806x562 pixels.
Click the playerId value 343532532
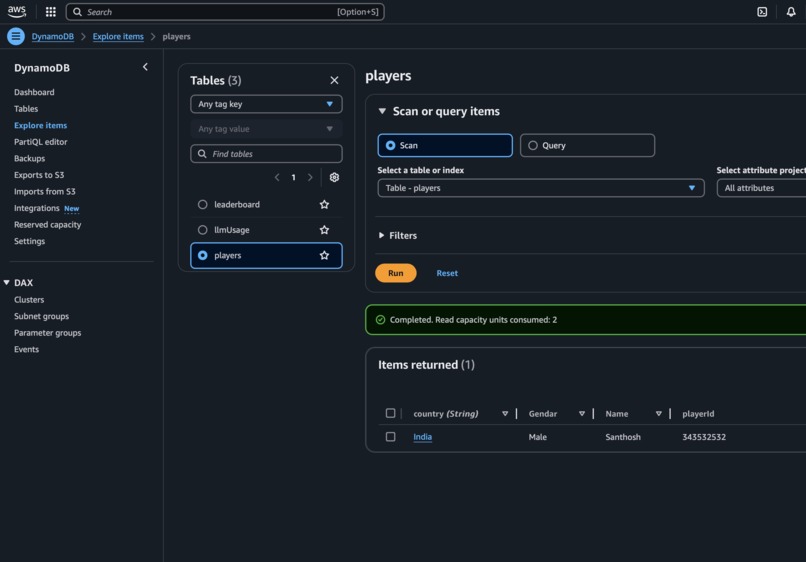click(x=704, y=437)
